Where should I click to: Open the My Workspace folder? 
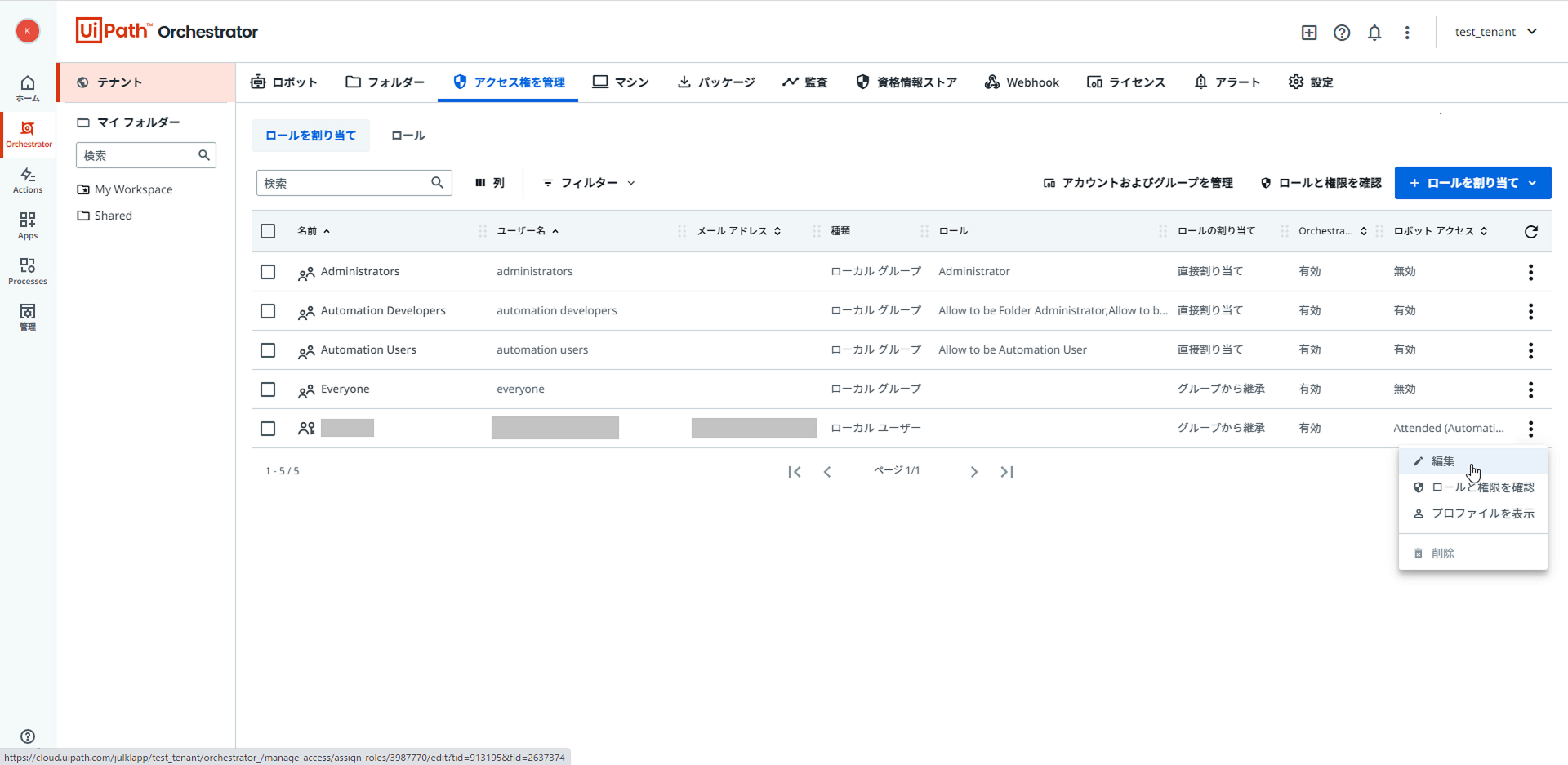[x=125, y=189]
